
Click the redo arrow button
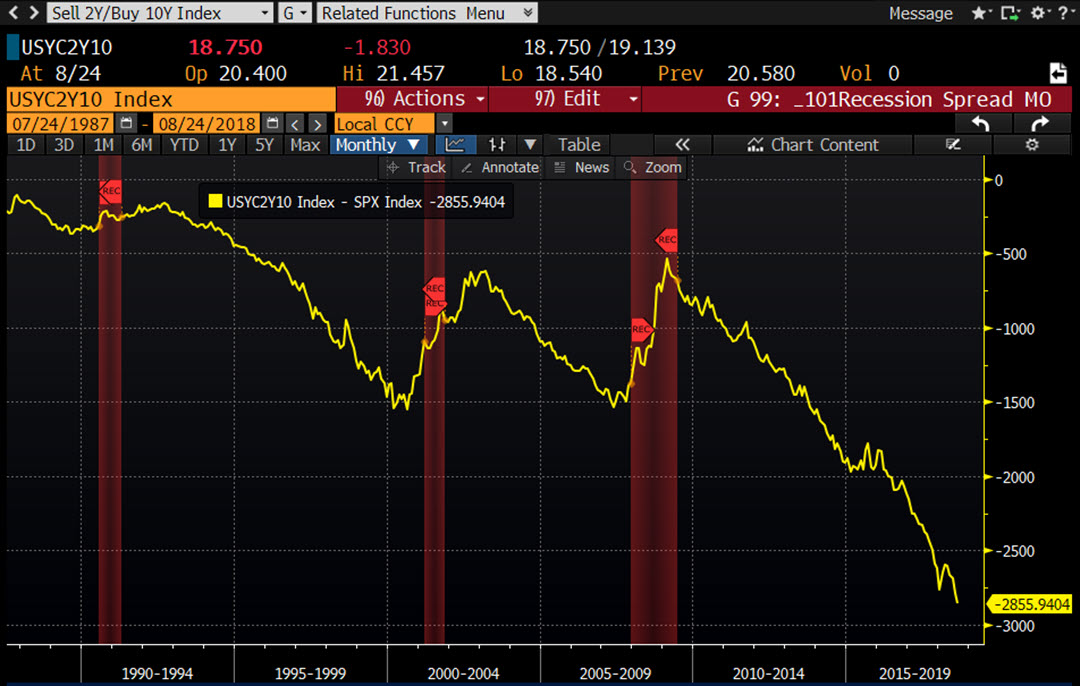click(1040, 124)
